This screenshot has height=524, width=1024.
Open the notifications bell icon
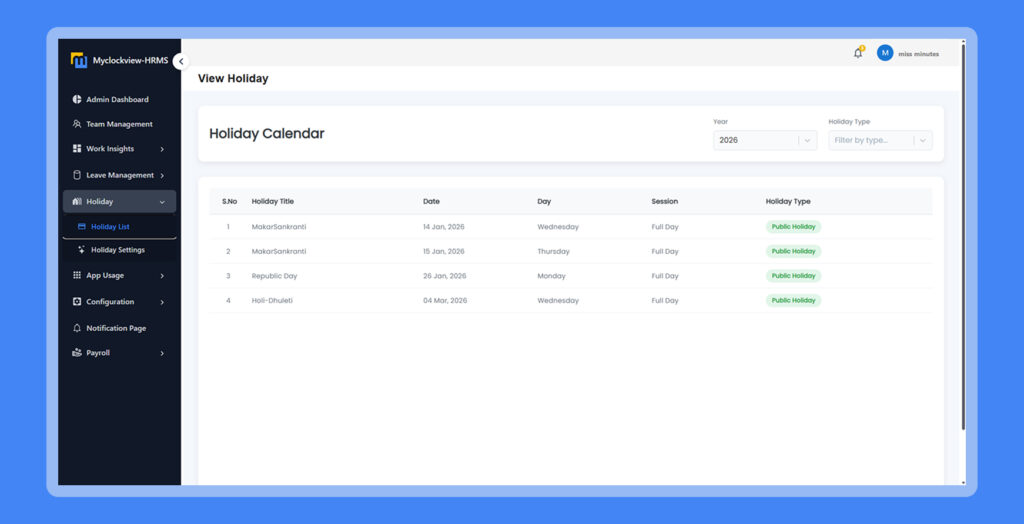[x=858, y=54]
